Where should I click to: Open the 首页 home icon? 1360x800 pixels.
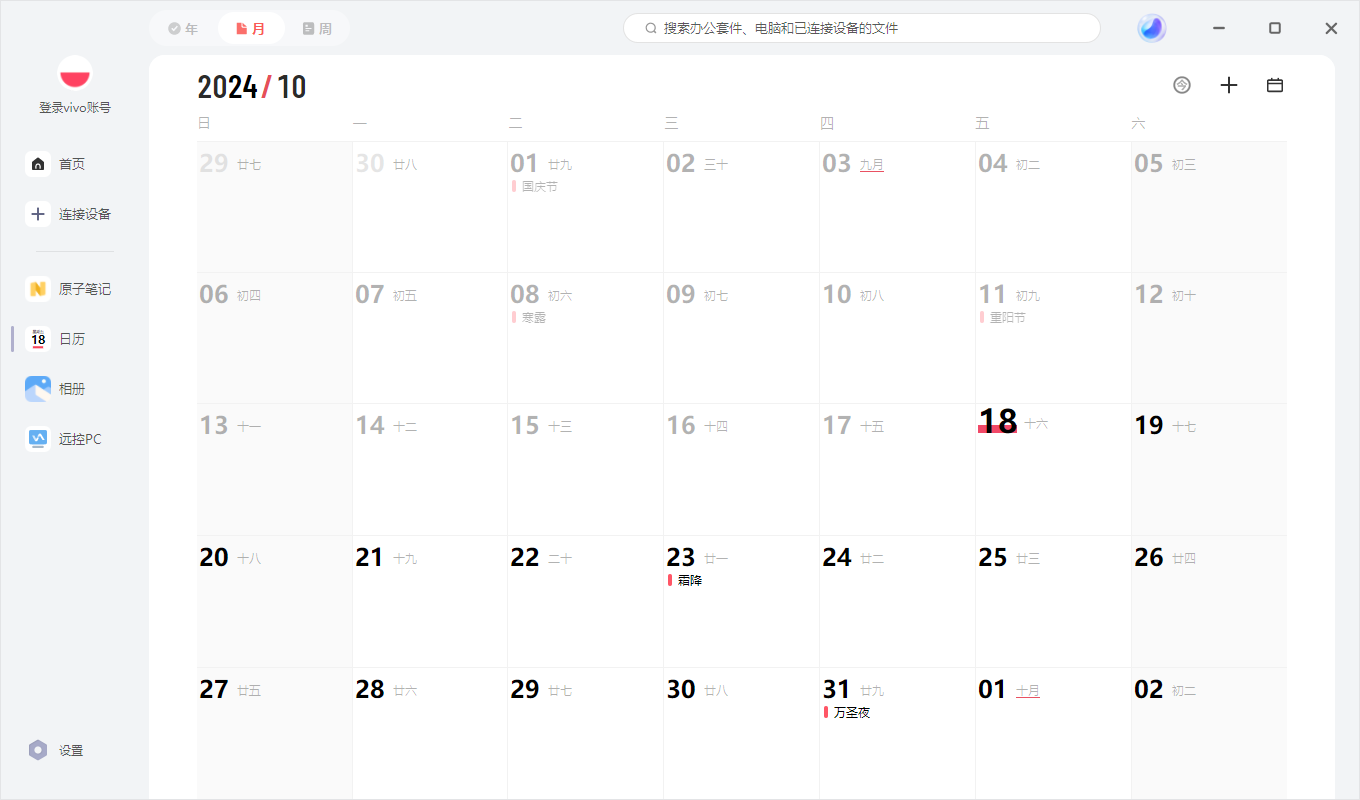tap(38, 164)
